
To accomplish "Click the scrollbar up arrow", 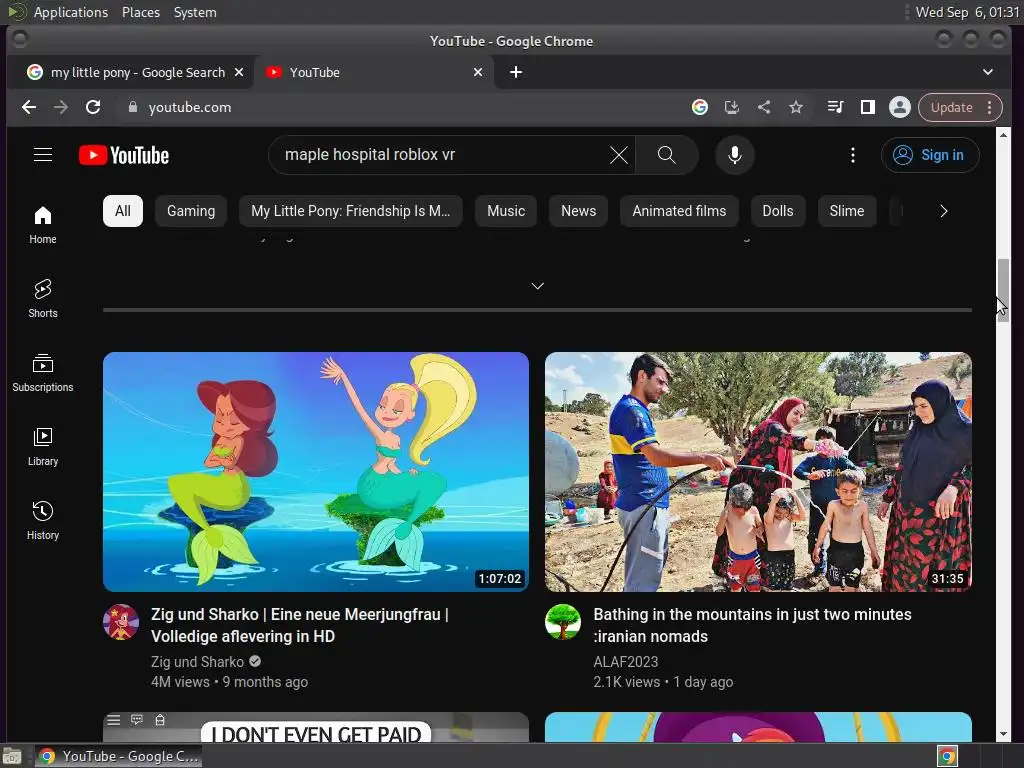I will [x=1003, y=134].
